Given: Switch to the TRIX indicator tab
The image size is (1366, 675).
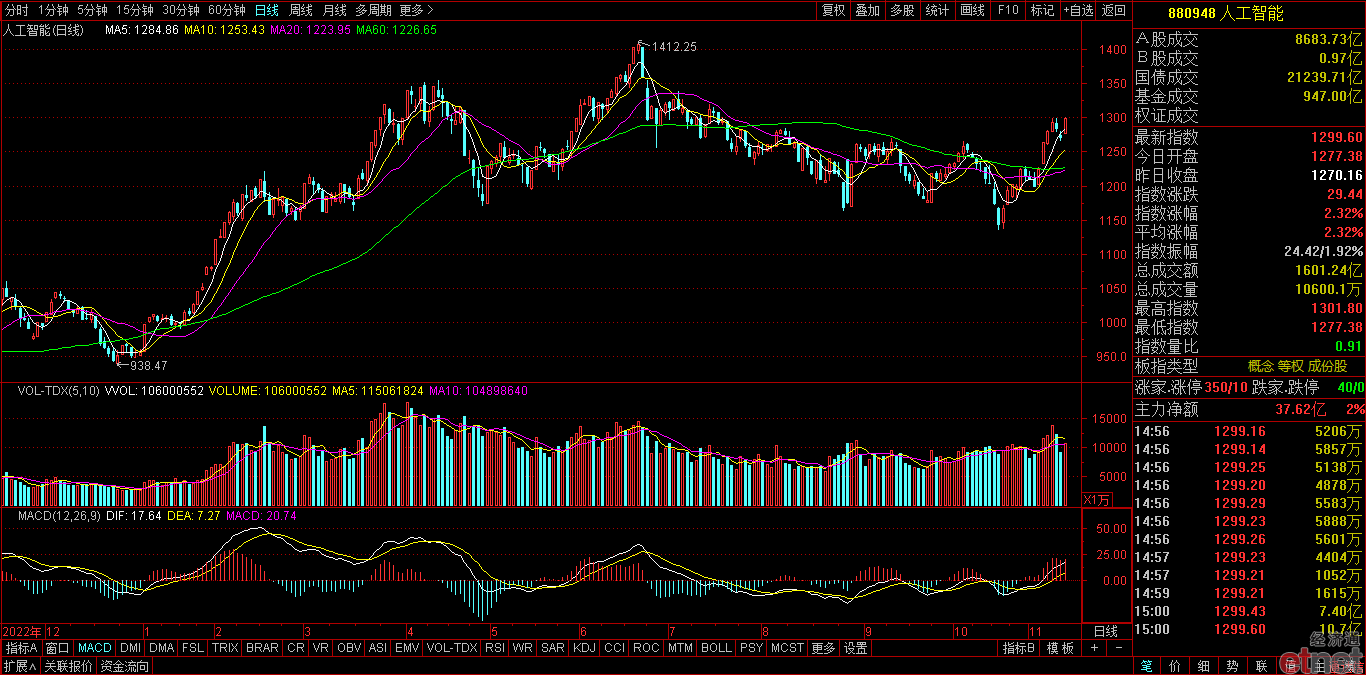Looking at the screenshot, I should (225, 648).
